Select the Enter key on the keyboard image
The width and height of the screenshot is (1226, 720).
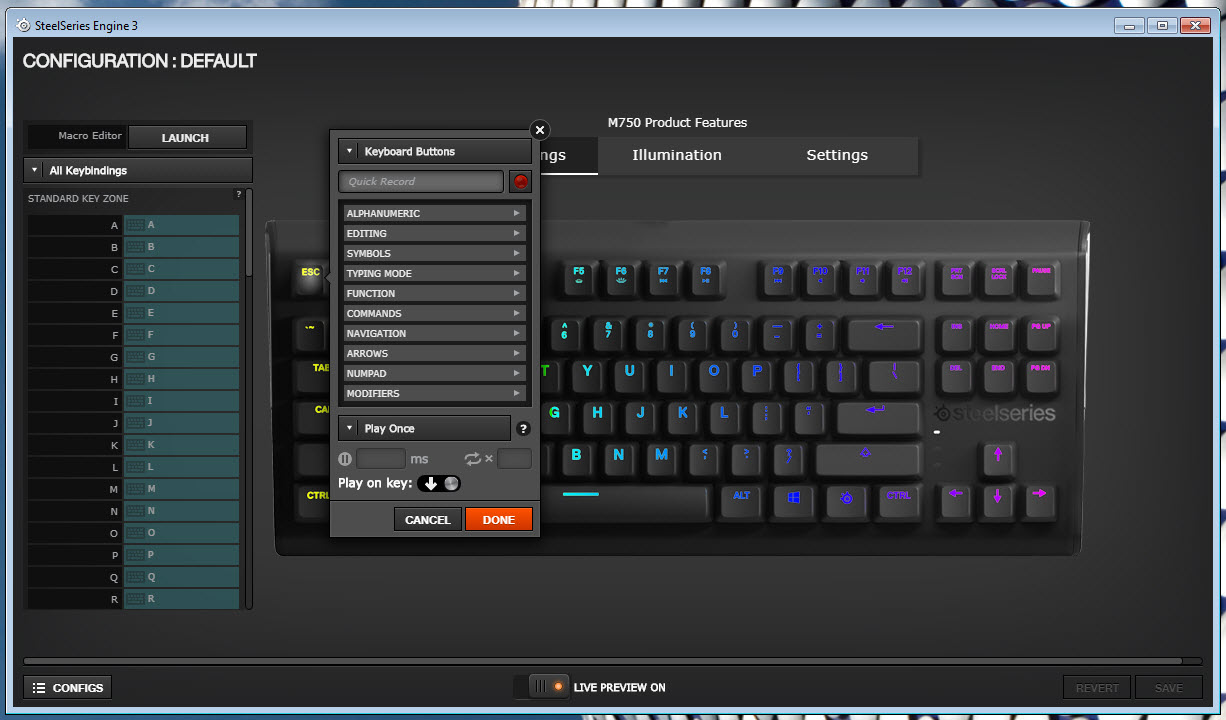coord(876,416)
